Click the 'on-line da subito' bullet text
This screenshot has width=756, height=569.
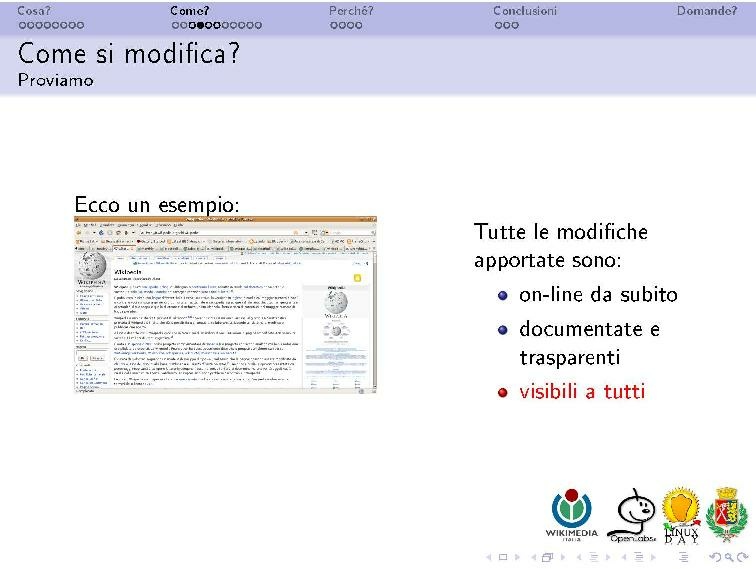click(598, 295)
